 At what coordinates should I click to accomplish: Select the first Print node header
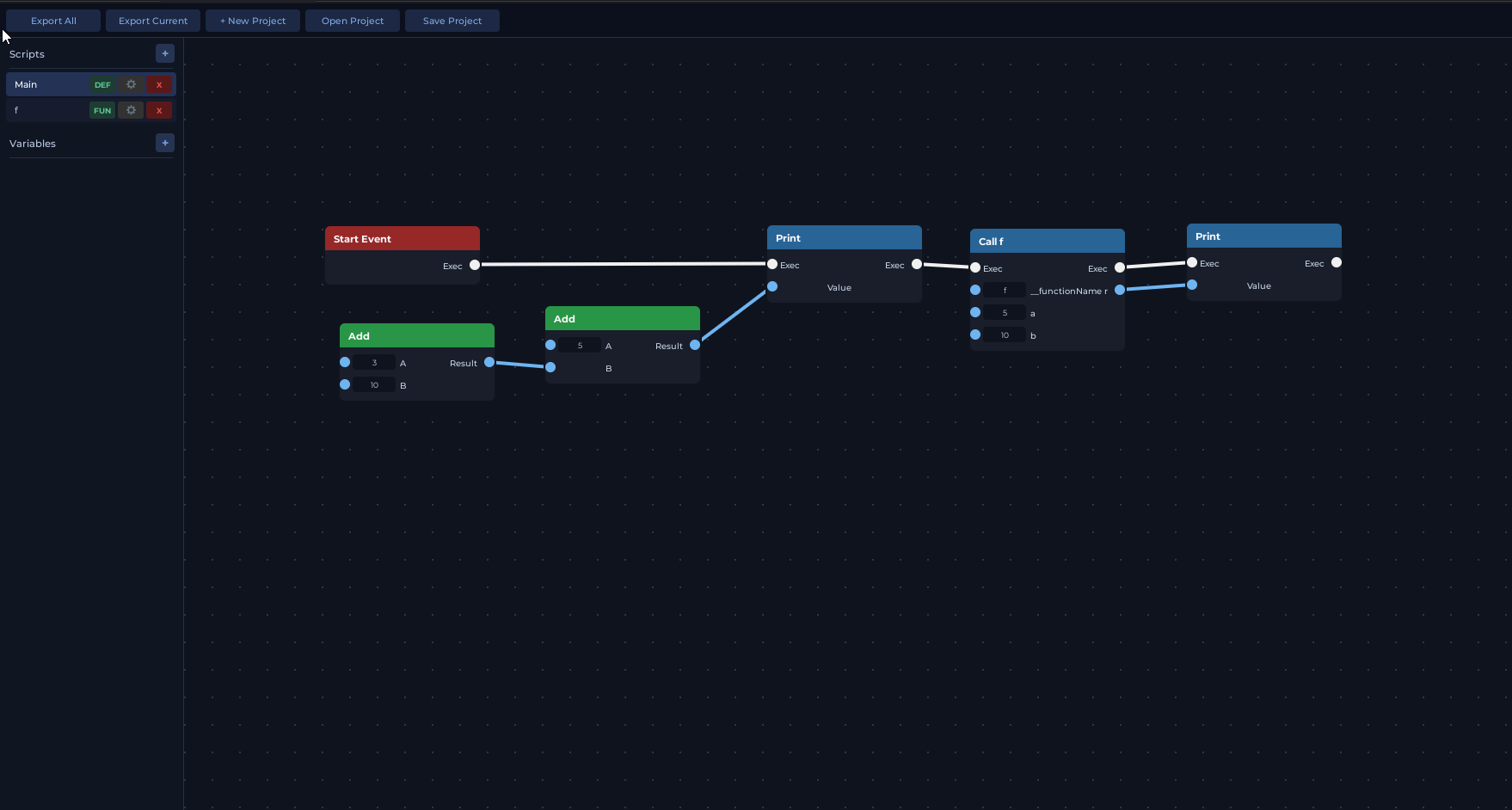pos(845,237)
